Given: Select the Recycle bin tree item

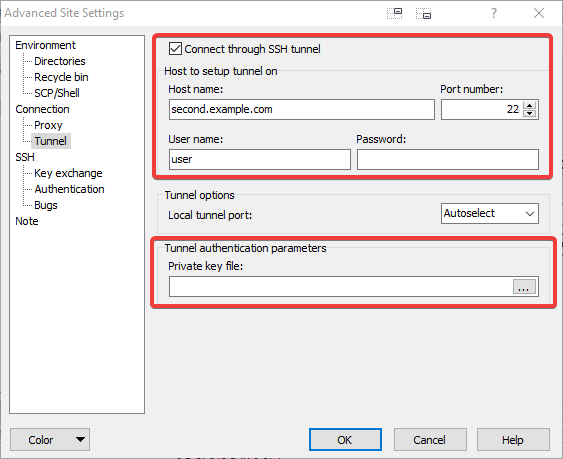Looking at the screenshot, I should (x=61, y=77).
